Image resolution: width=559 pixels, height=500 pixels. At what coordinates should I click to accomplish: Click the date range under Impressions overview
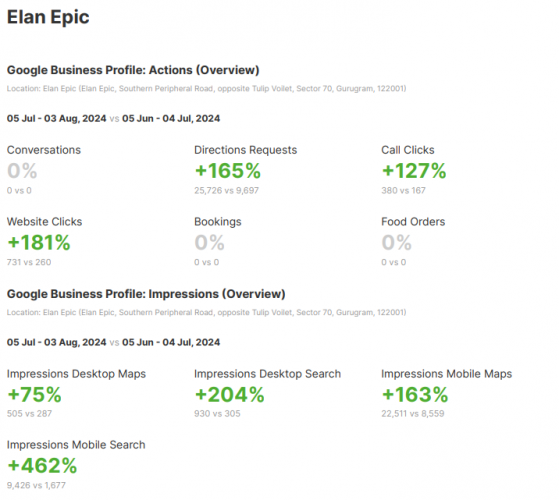(x=113, y=342)
